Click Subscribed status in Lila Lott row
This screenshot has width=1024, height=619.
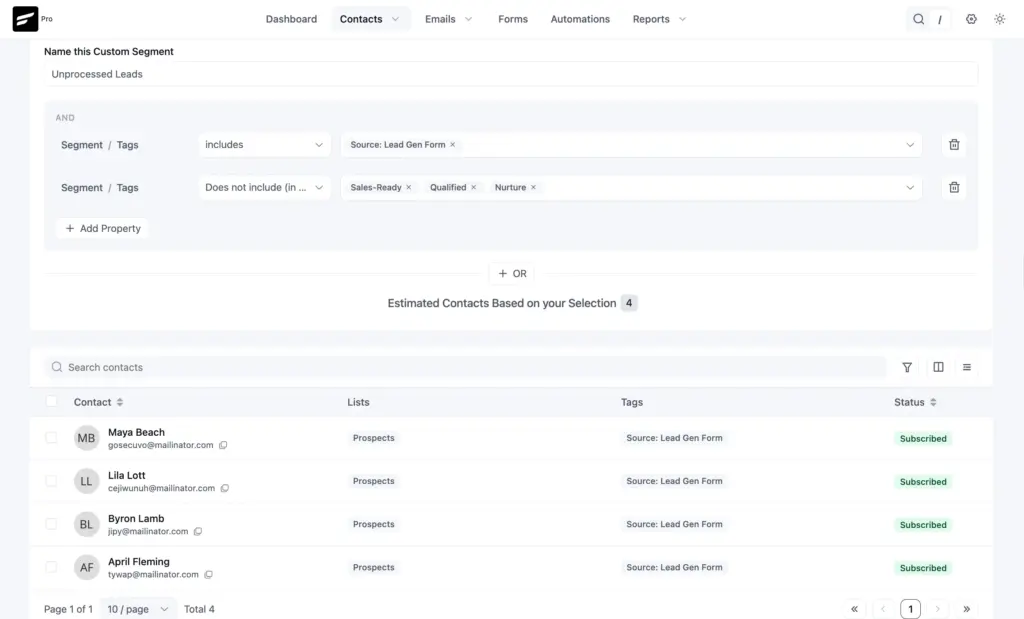click(x=923, y=482)
